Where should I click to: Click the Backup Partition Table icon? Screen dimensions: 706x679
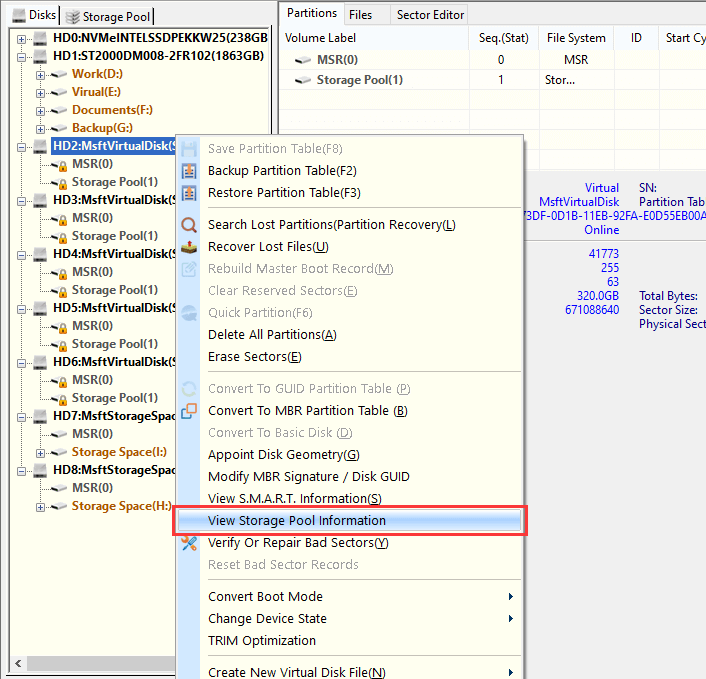click(x=190, y=171)
